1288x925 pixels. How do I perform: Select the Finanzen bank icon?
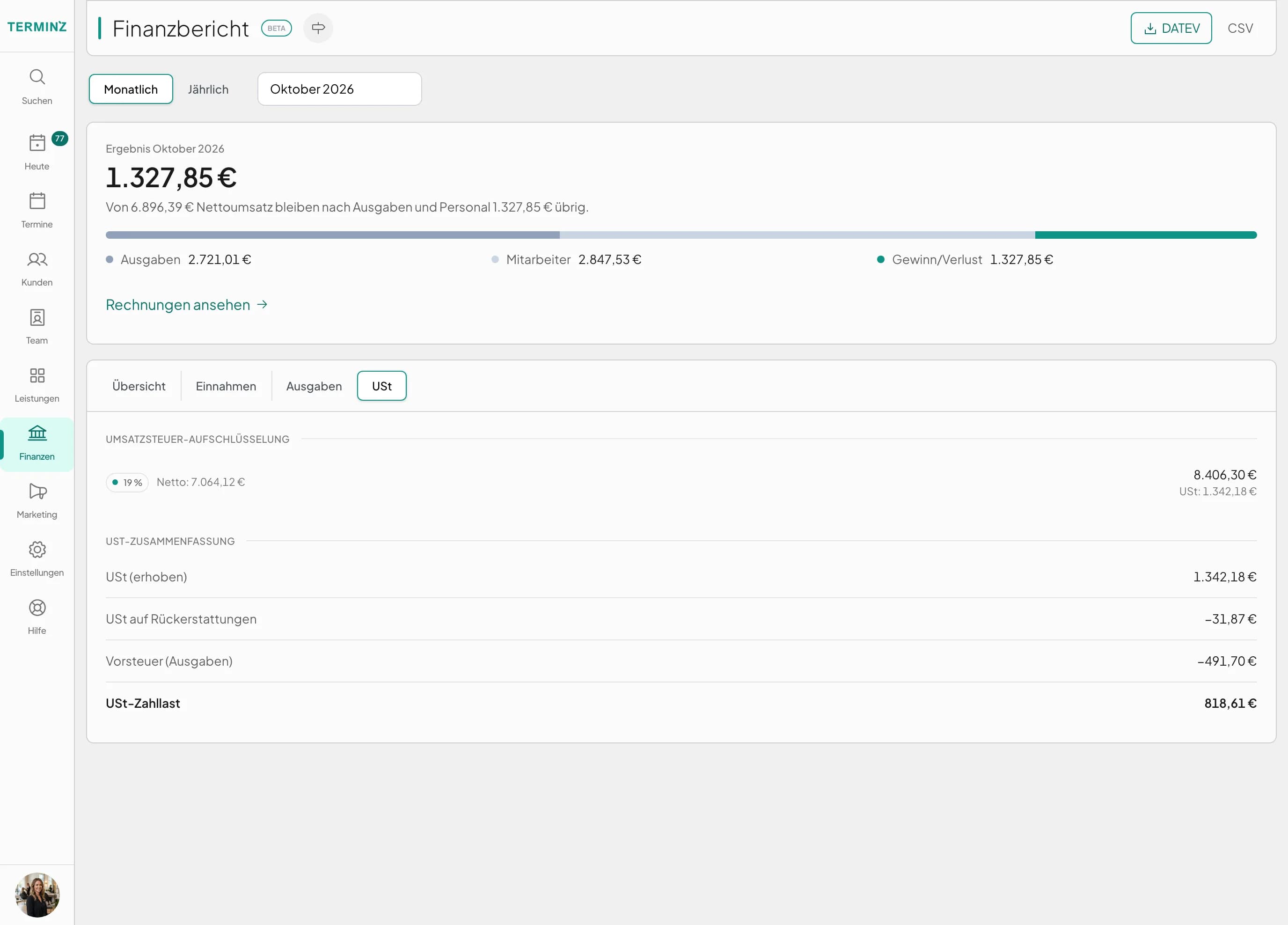[37, 433]
